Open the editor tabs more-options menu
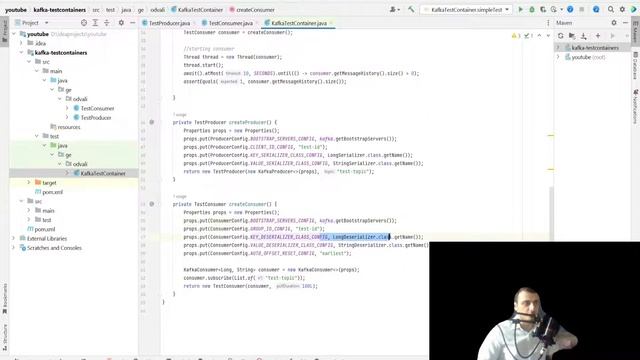The height and width of the screenshot is (360, 640). click(548, 23)
